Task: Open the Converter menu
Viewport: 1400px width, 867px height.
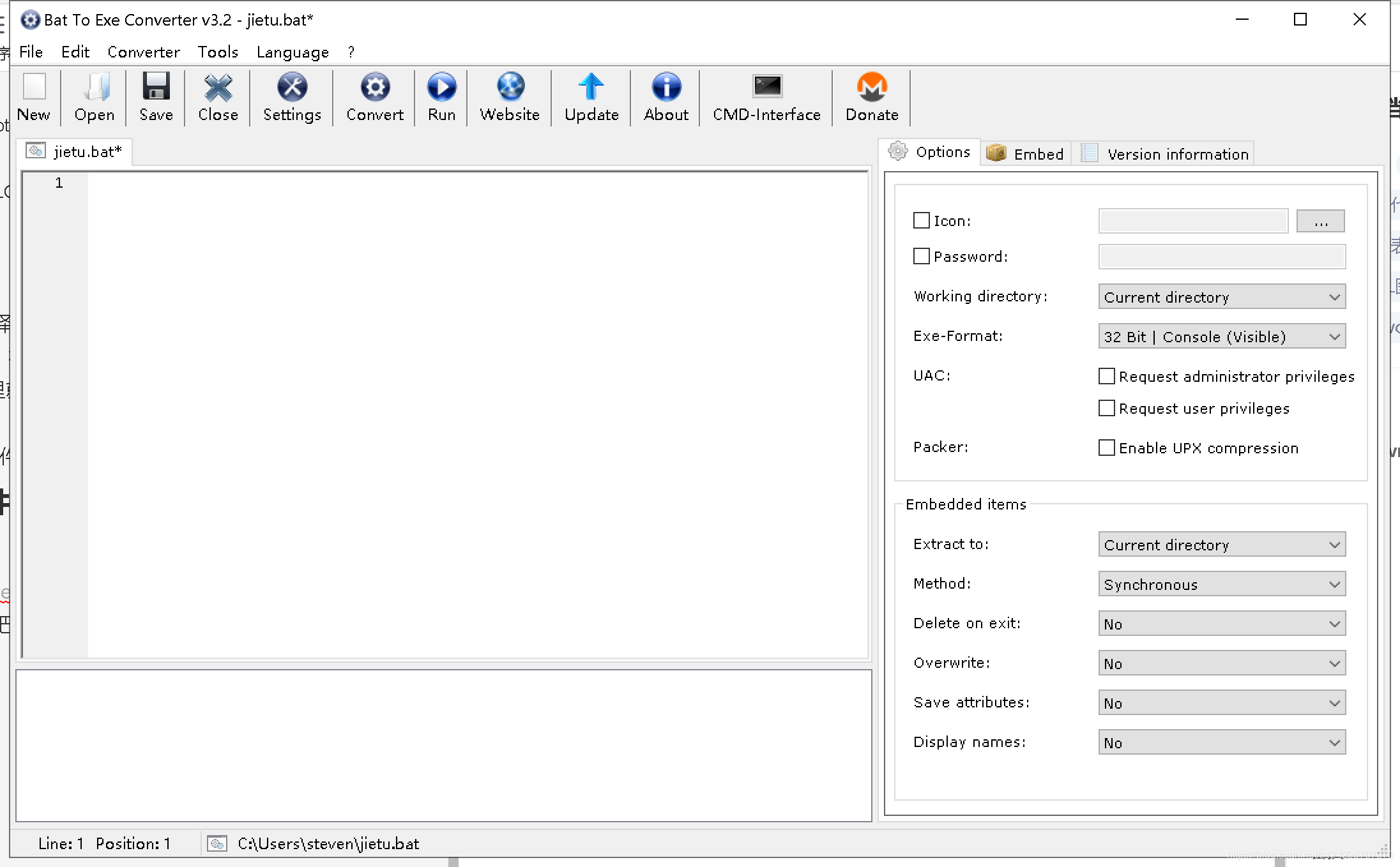Action: click(x=143, y=52)
